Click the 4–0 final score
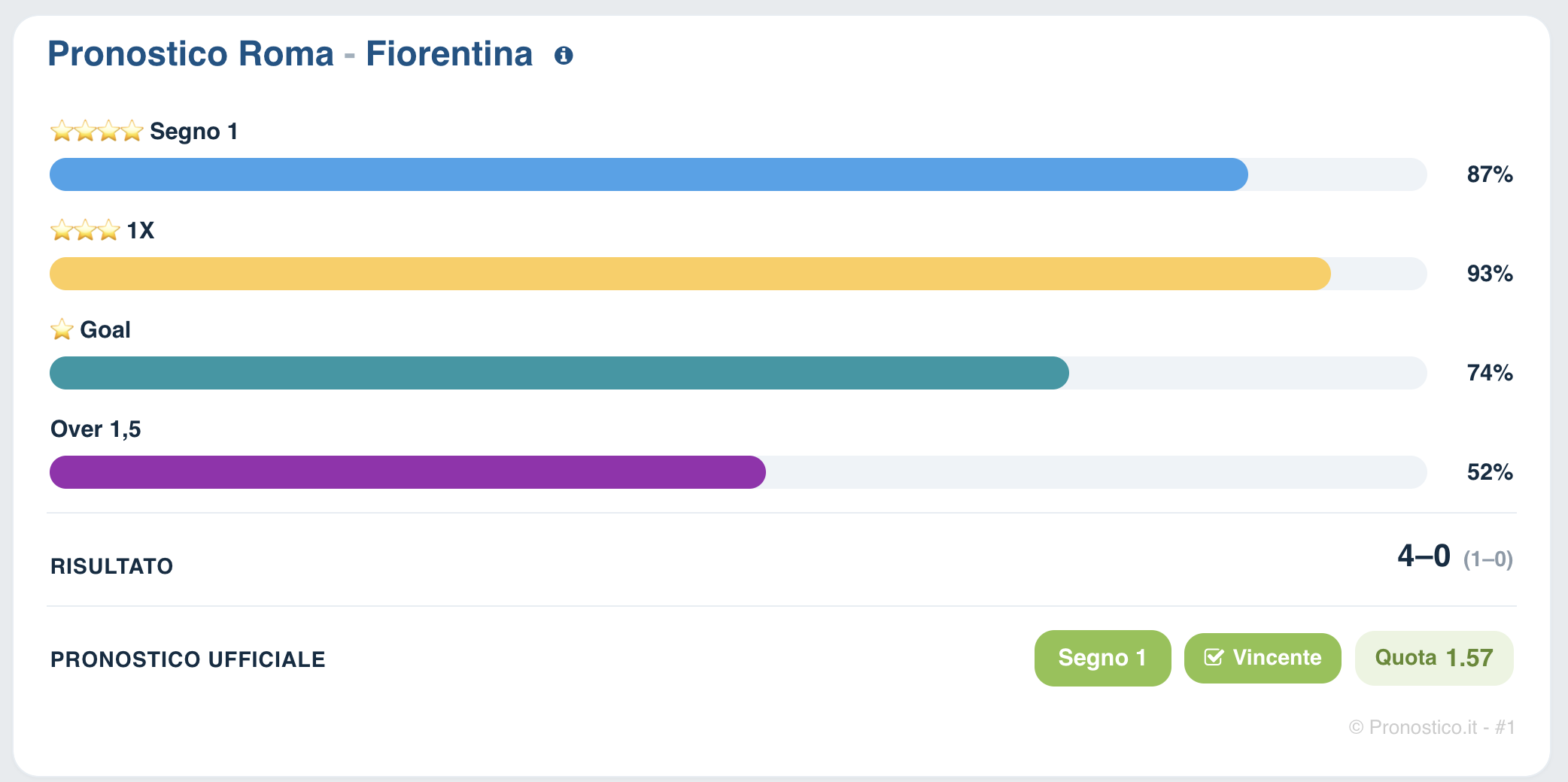 [x=1424, y=556]
